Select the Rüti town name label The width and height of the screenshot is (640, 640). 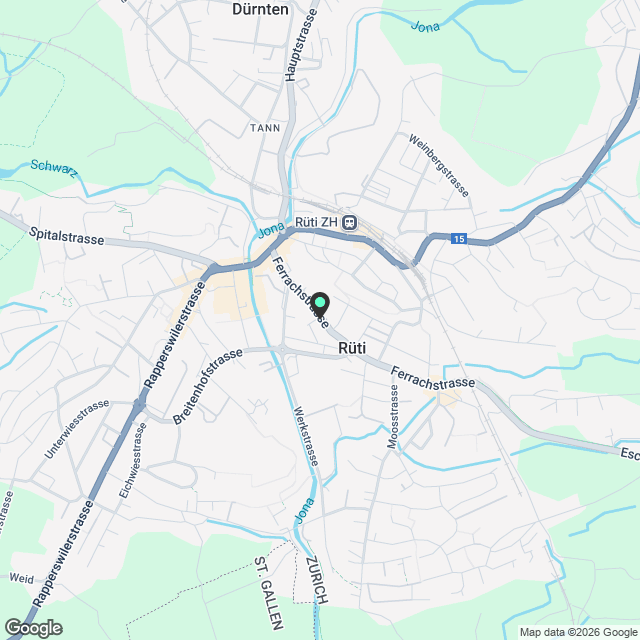pos(352,348)
